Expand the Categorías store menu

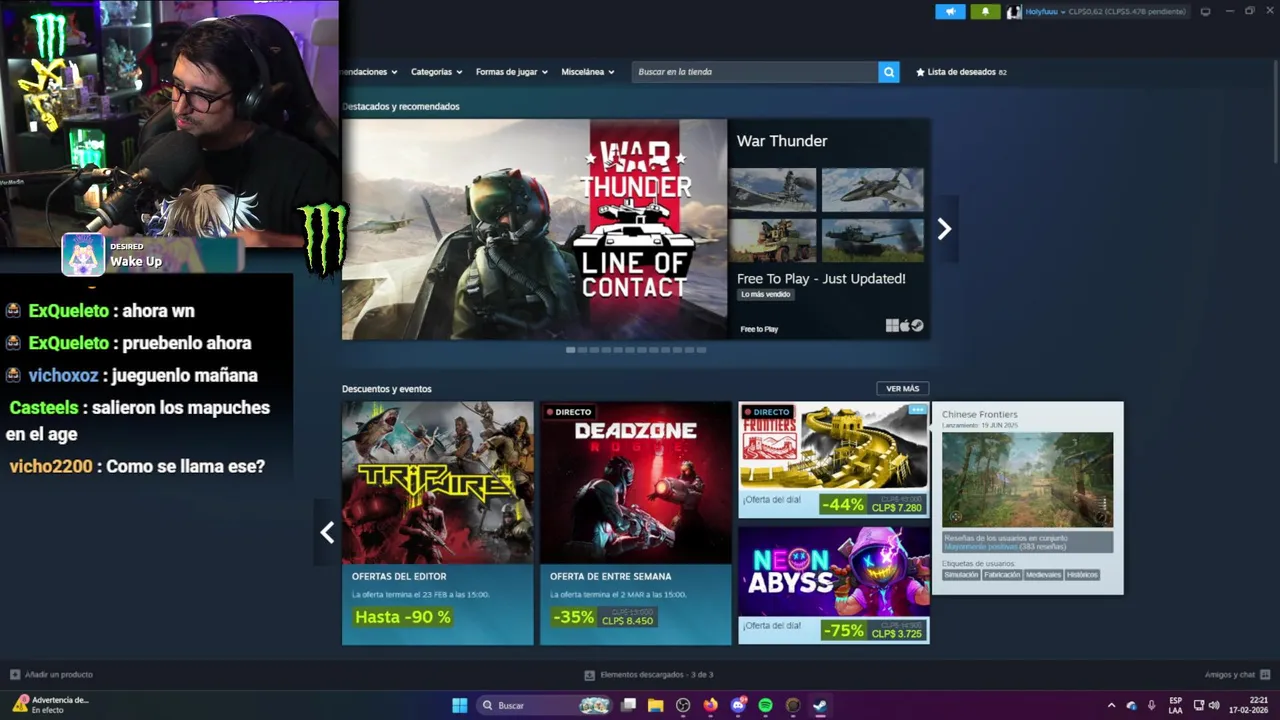[x=437, y=72]
